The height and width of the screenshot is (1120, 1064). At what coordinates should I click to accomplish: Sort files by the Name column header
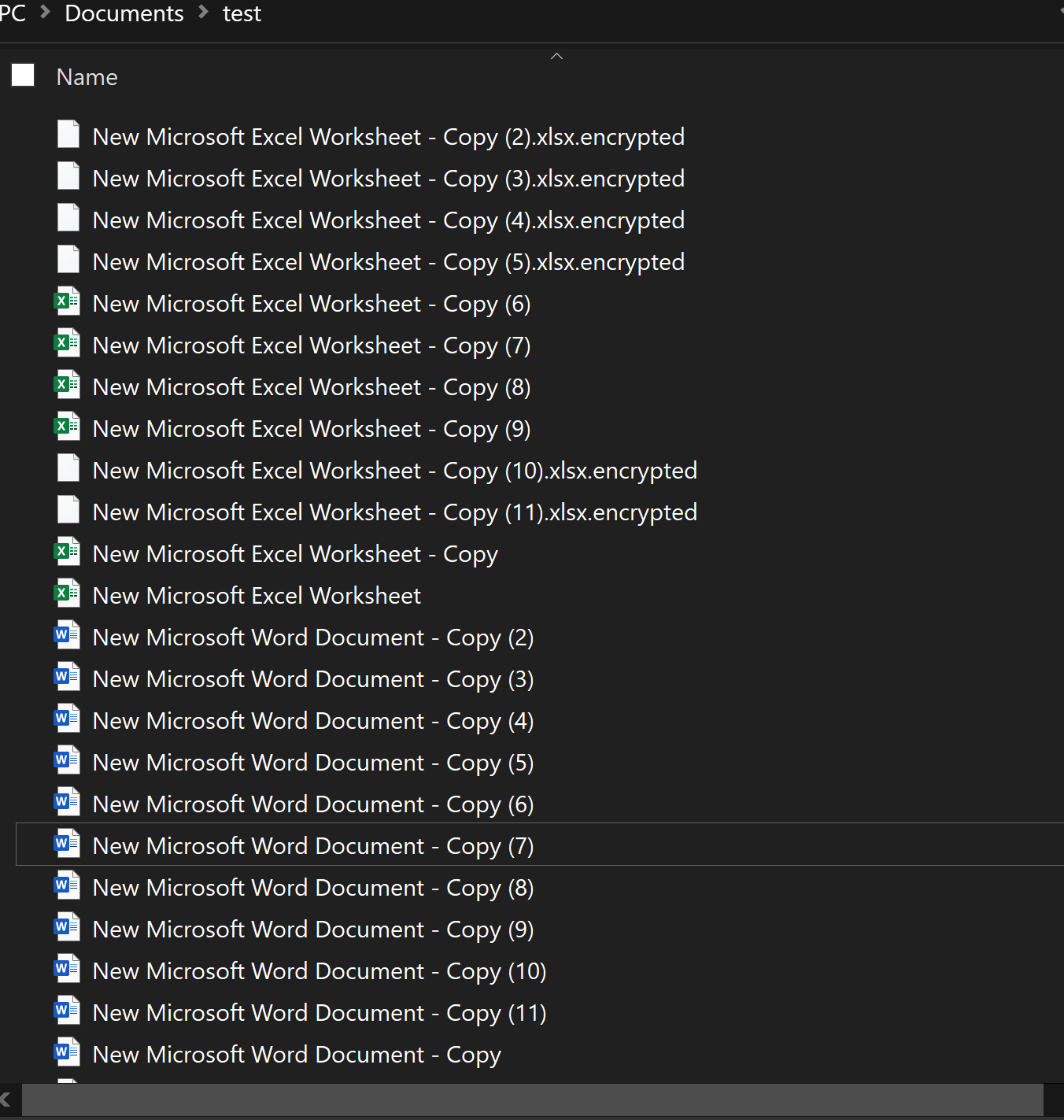pos(87,77)
